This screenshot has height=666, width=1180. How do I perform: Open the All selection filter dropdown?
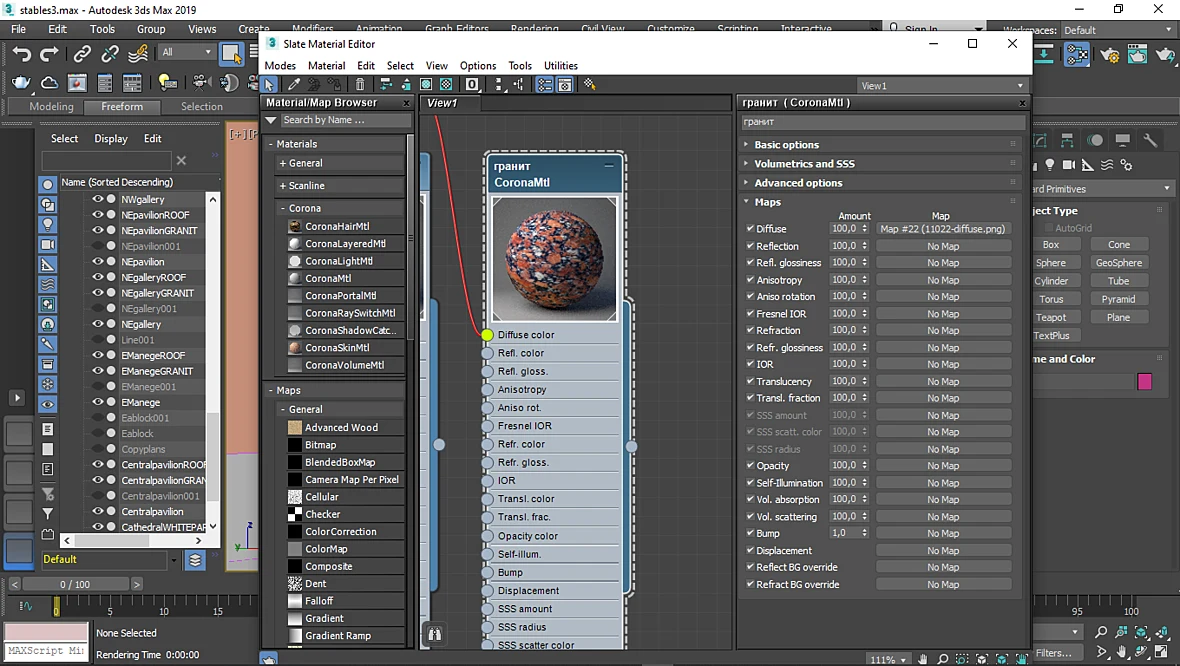[x=187, y=52]
